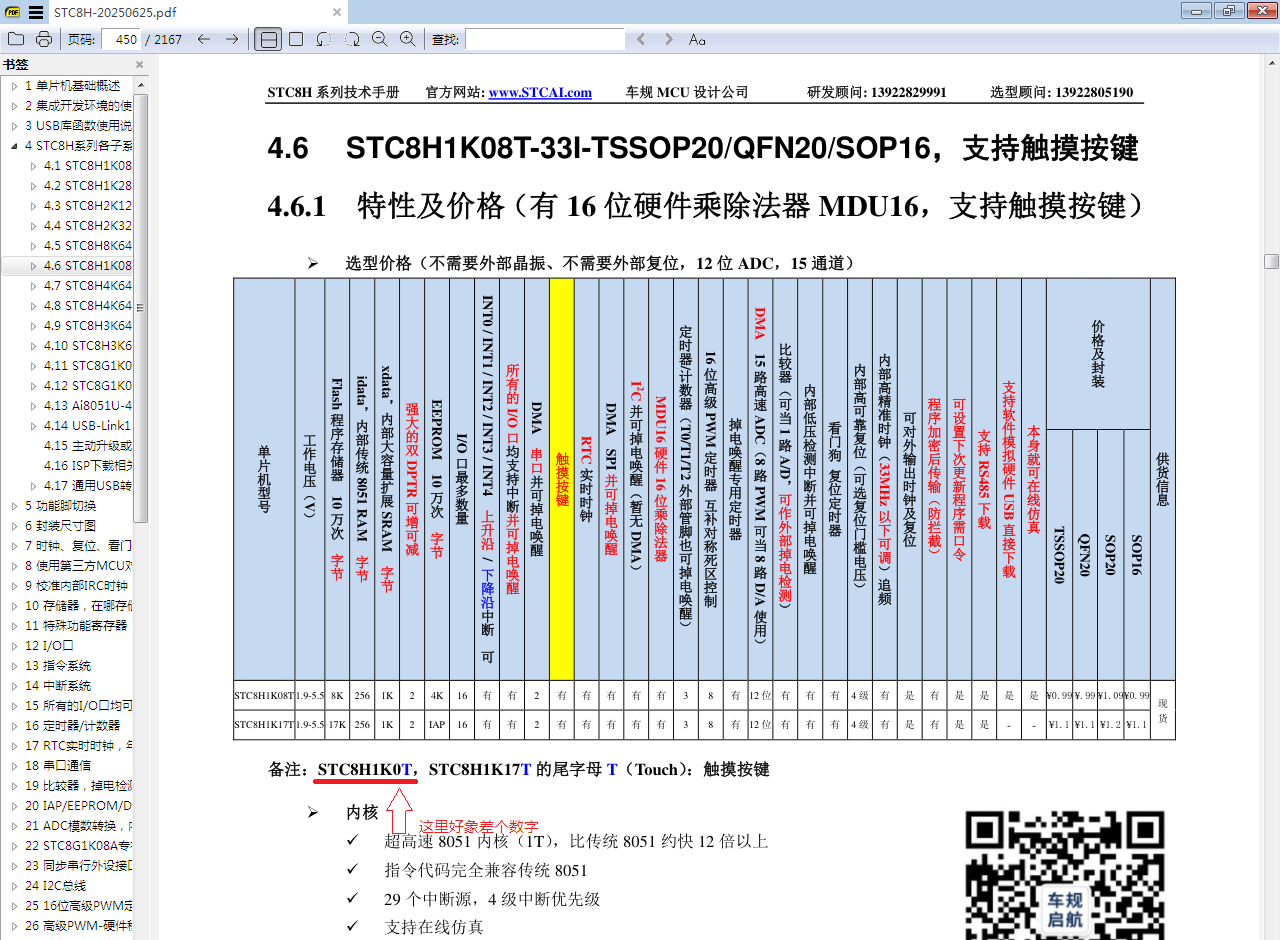Open bookmark 24 I2C总线
This screenshot has height=940, width=1280.
tap(56, 886)
